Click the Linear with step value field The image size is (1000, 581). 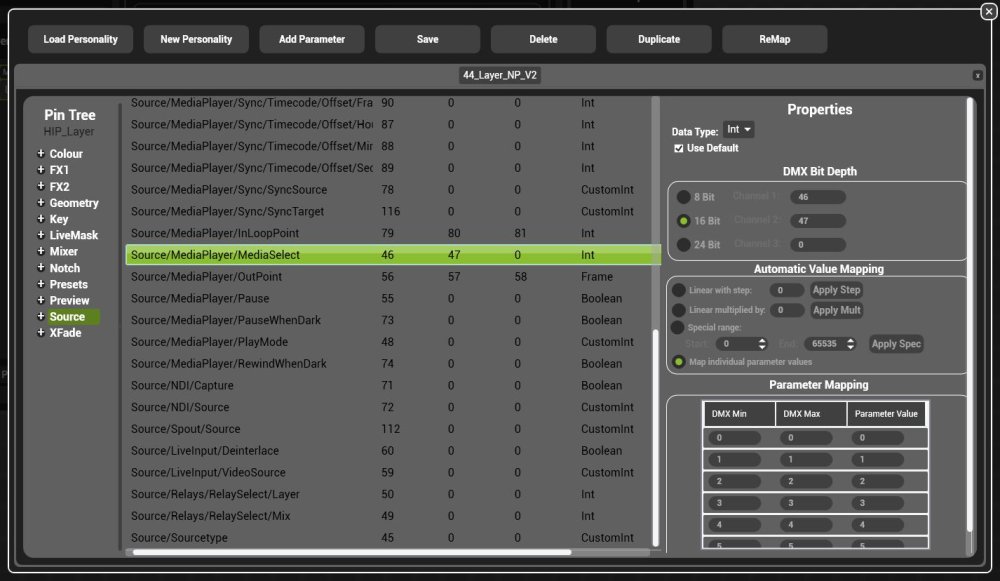(x=786, y=290)
